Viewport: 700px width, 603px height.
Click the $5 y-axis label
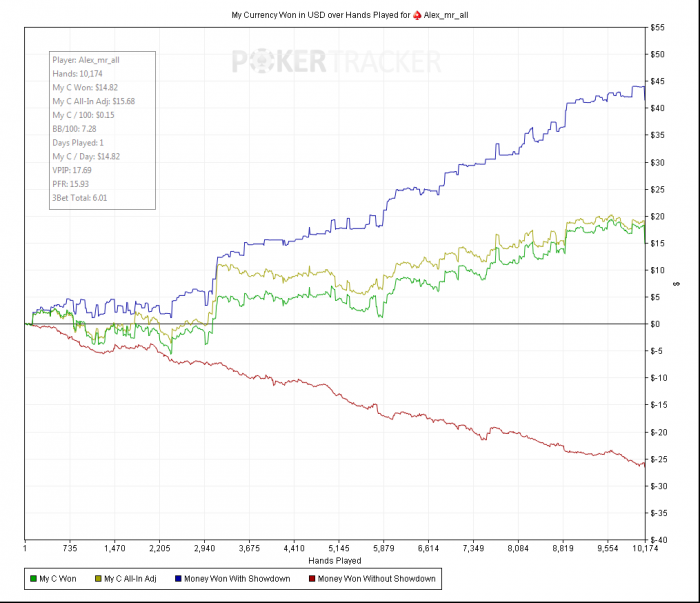(656, 297)
